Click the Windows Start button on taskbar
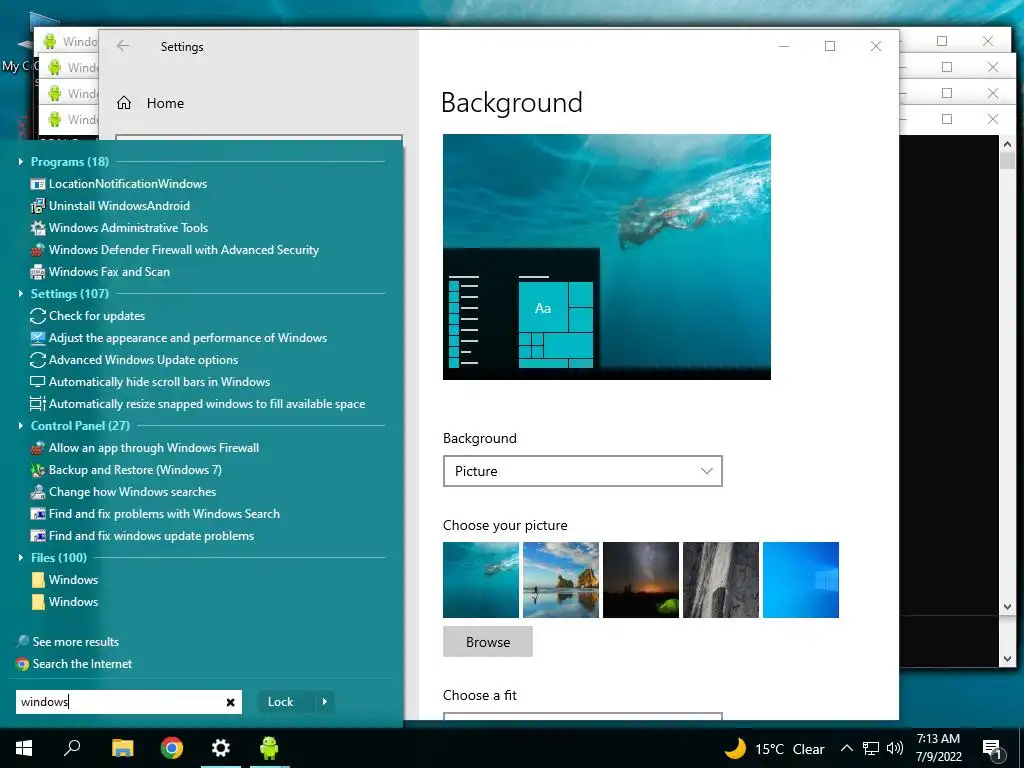This screenshot has width=1024, height=768. (x=24, y=748)
